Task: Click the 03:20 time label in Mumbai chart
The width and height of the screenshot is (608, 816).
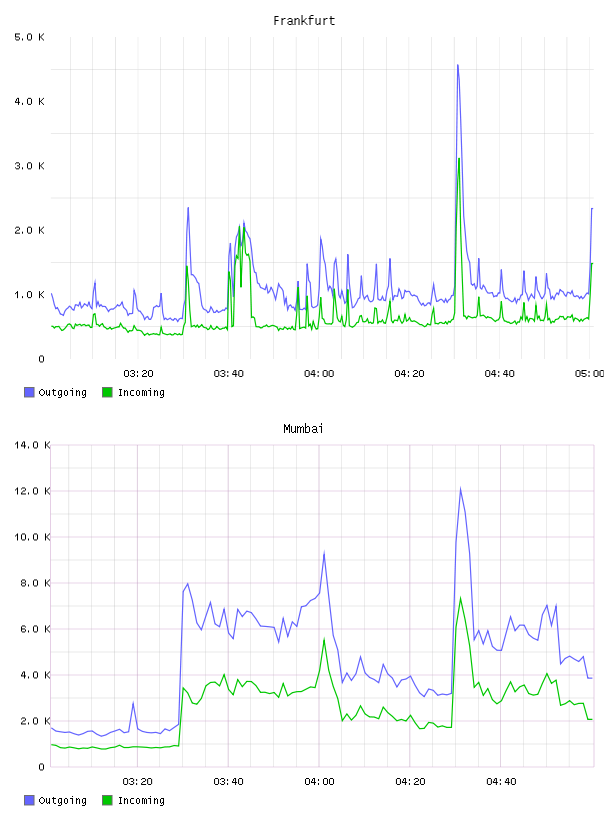Action: [137, 782]
